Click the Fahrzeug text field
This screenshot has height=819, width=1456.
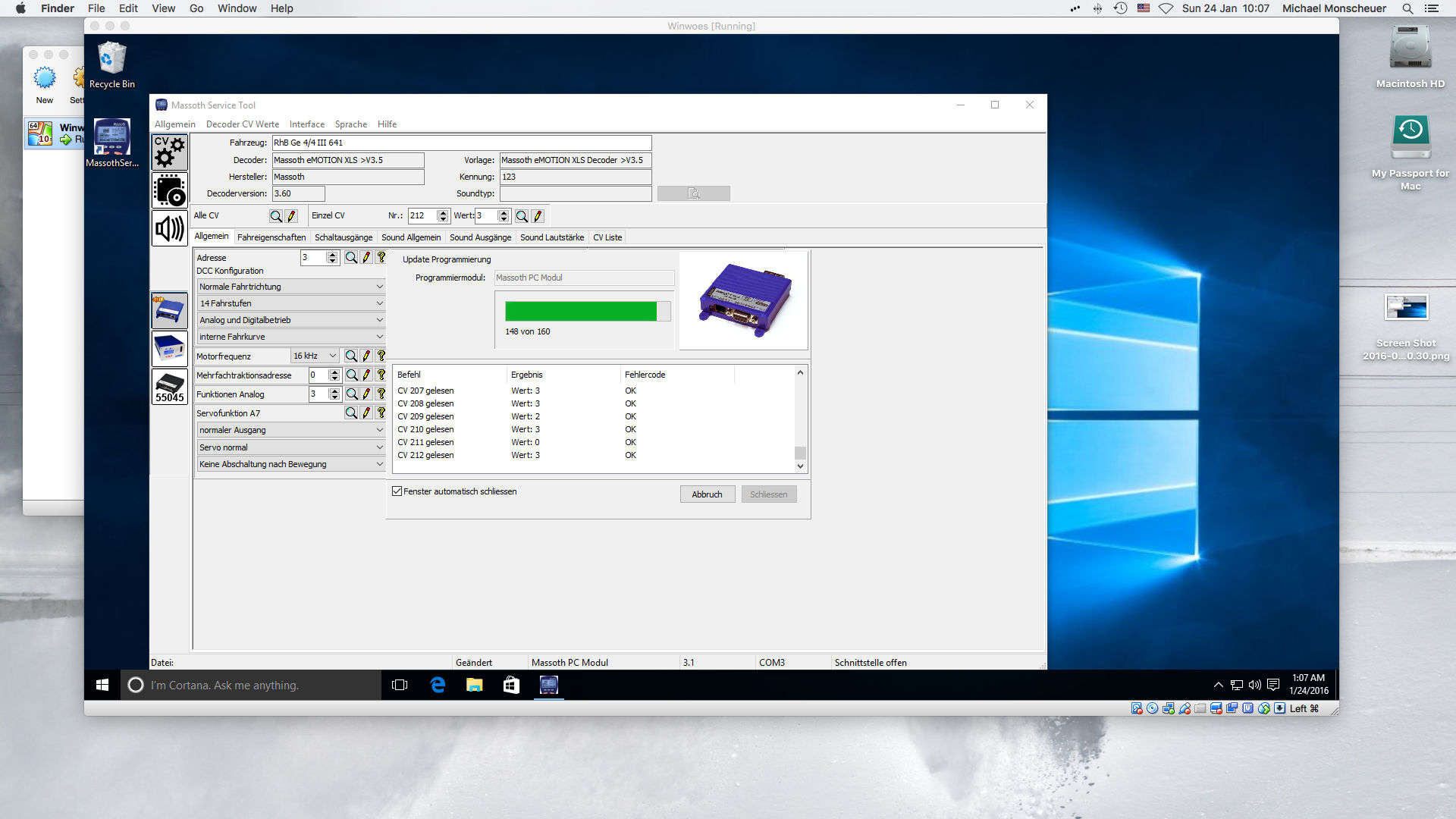462,143
